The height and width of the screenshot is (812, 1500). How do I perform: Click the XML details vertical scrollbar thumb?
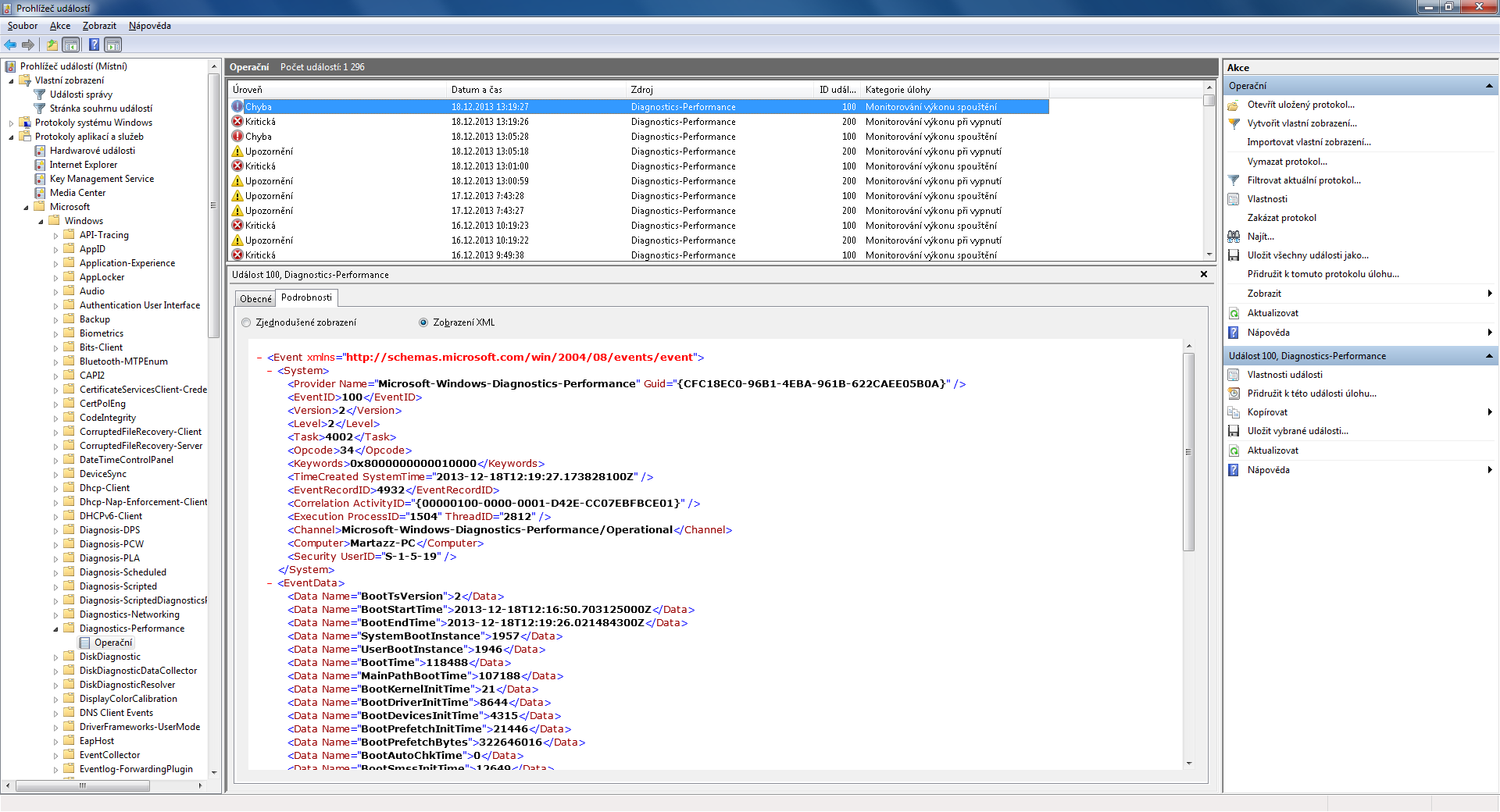(x=1188, y=451)
